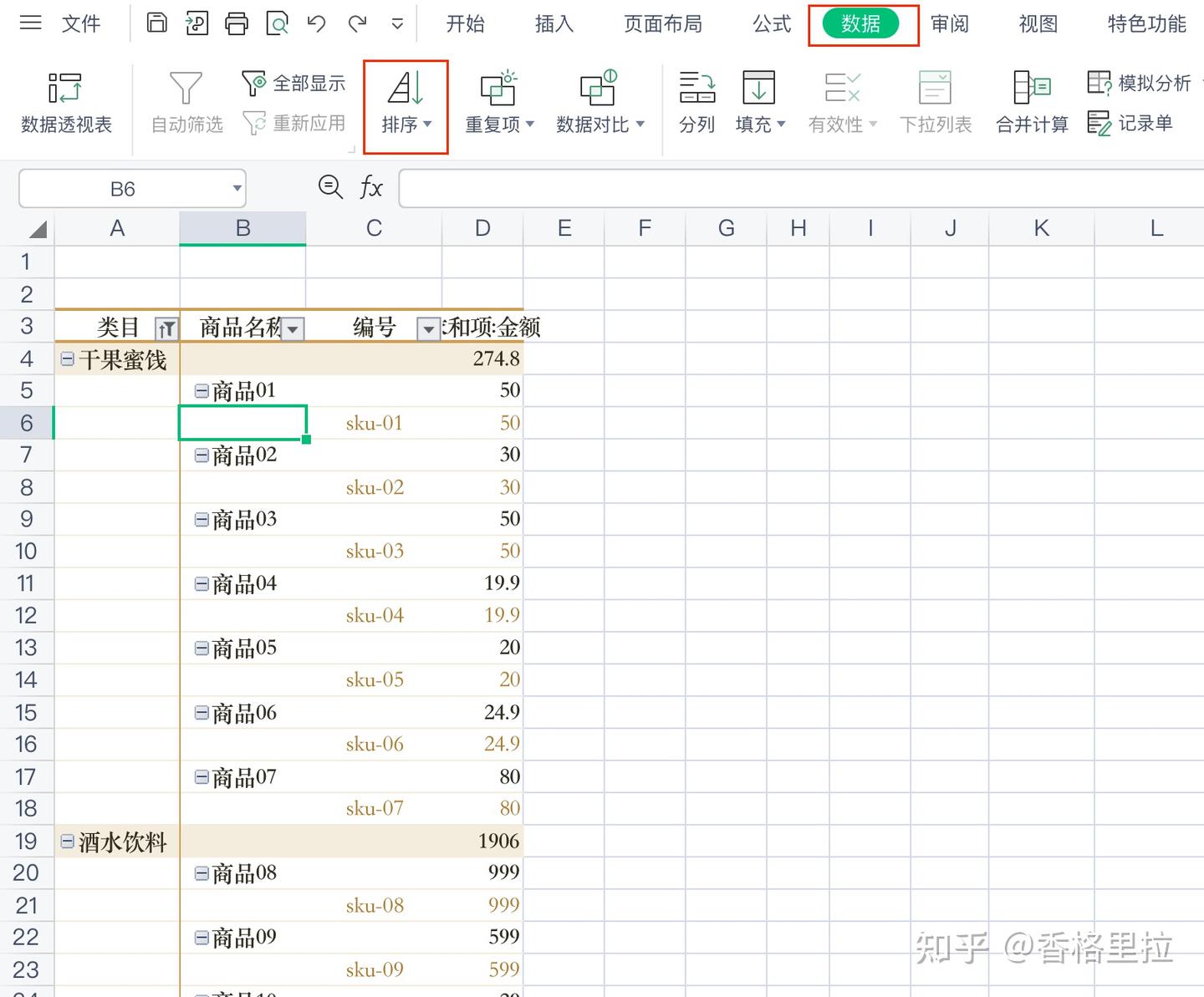1204x997 pixels.
Task: Click the 重复项 icon
Action: click(x=498, y=88)
